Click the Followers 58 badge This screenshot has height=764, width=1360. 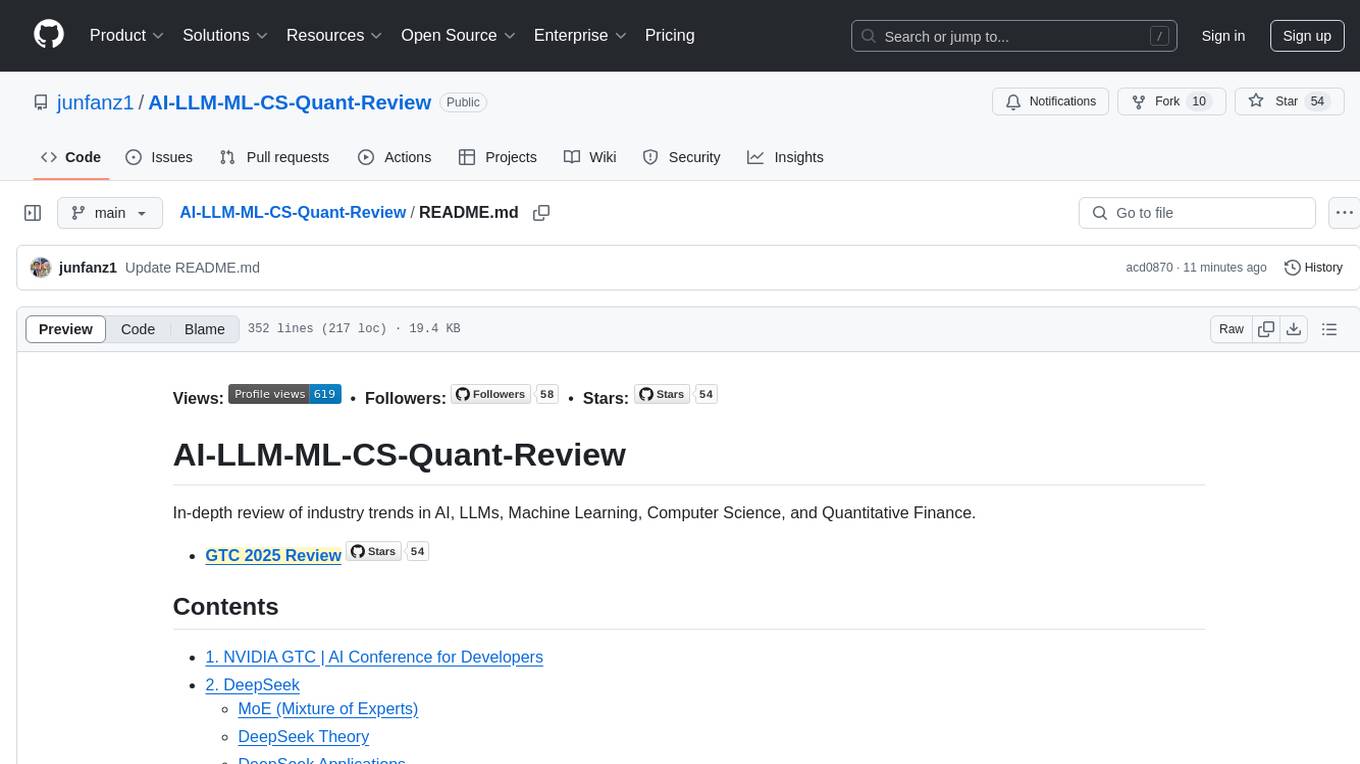pos(504,394)
